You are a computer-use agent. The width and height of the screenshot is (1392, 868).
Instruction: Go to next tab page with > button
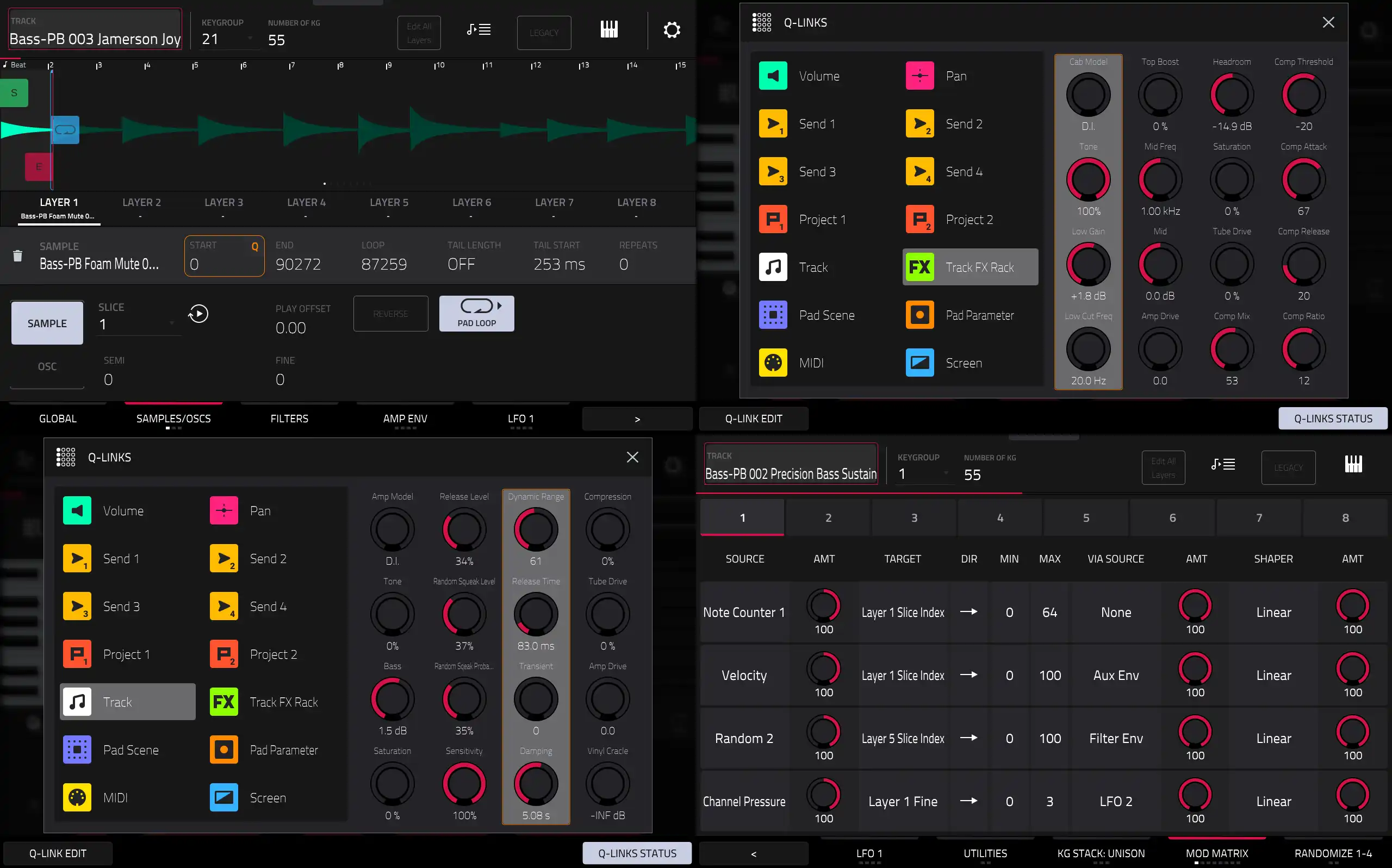tap(637, 419)
